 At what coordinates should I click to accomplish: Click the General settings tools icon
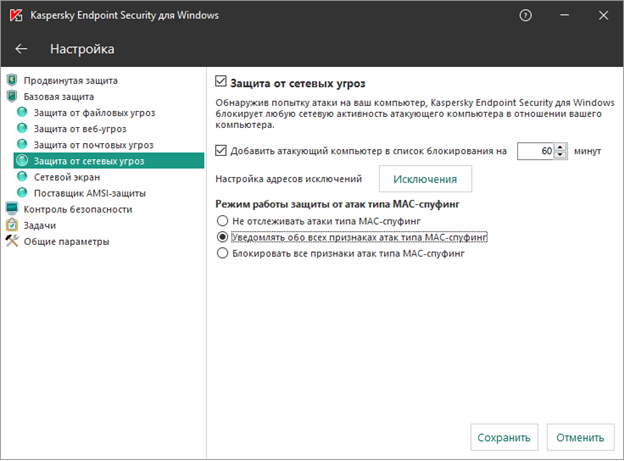coord(12,241)
